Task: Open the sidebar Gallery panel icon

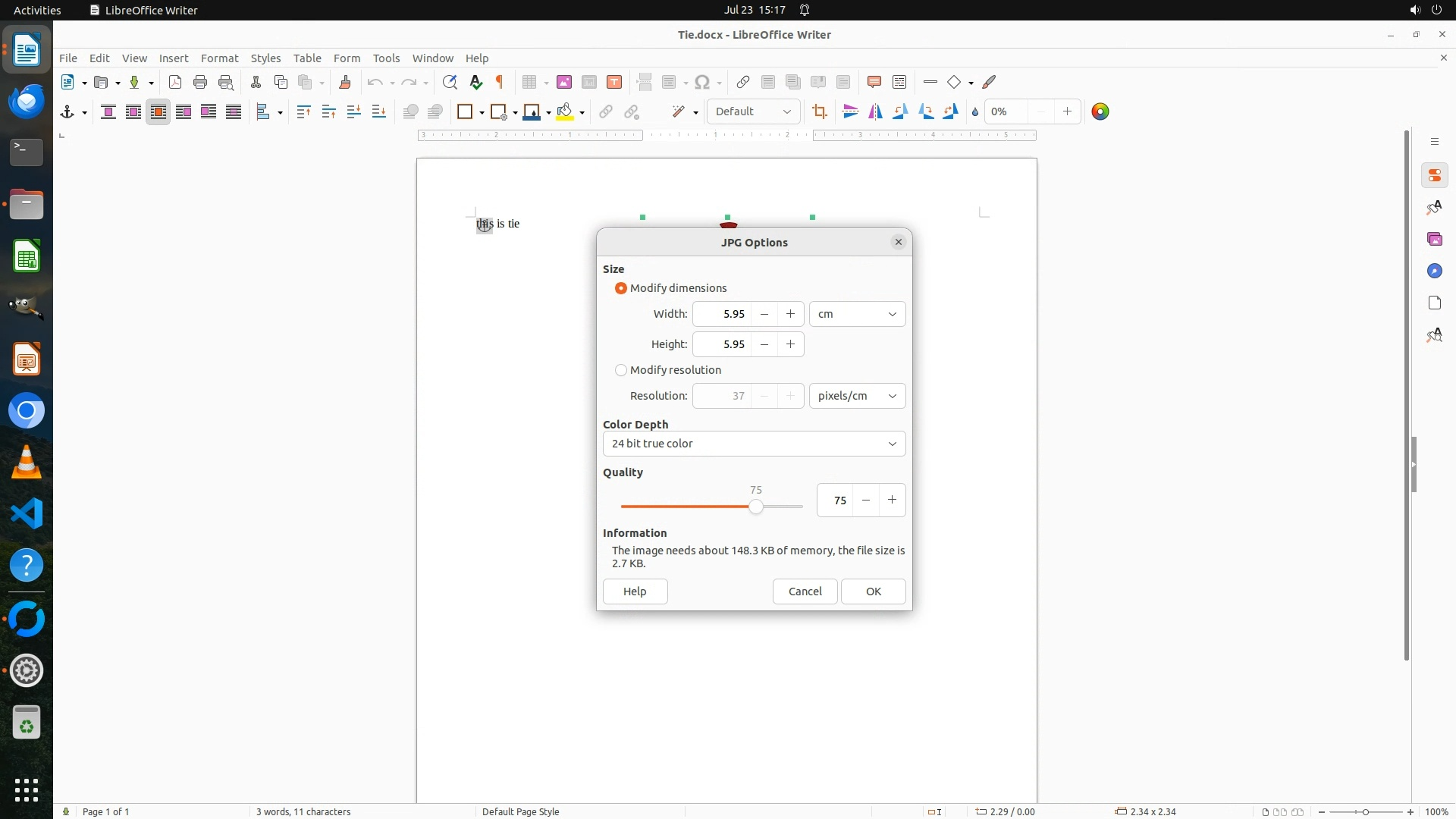Action: tap(1434, 240)
